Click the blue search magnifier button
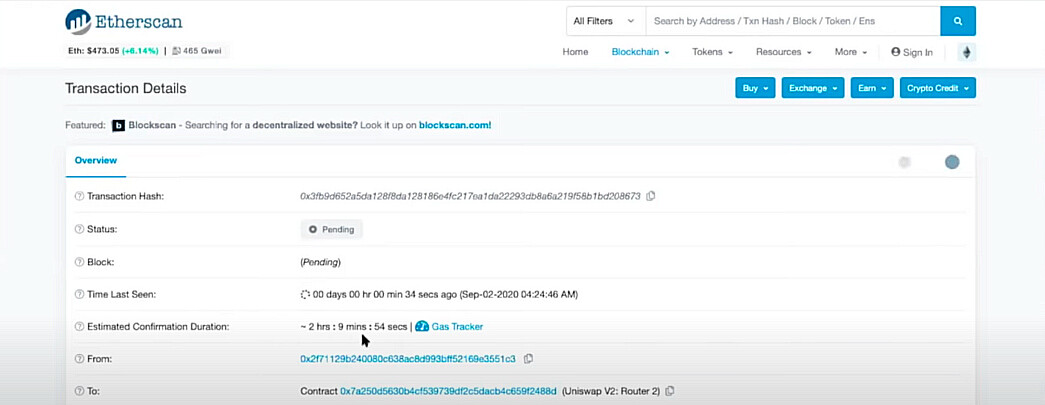The height and width of the screenshot is (405, 1045). click(x=958, y=21)
